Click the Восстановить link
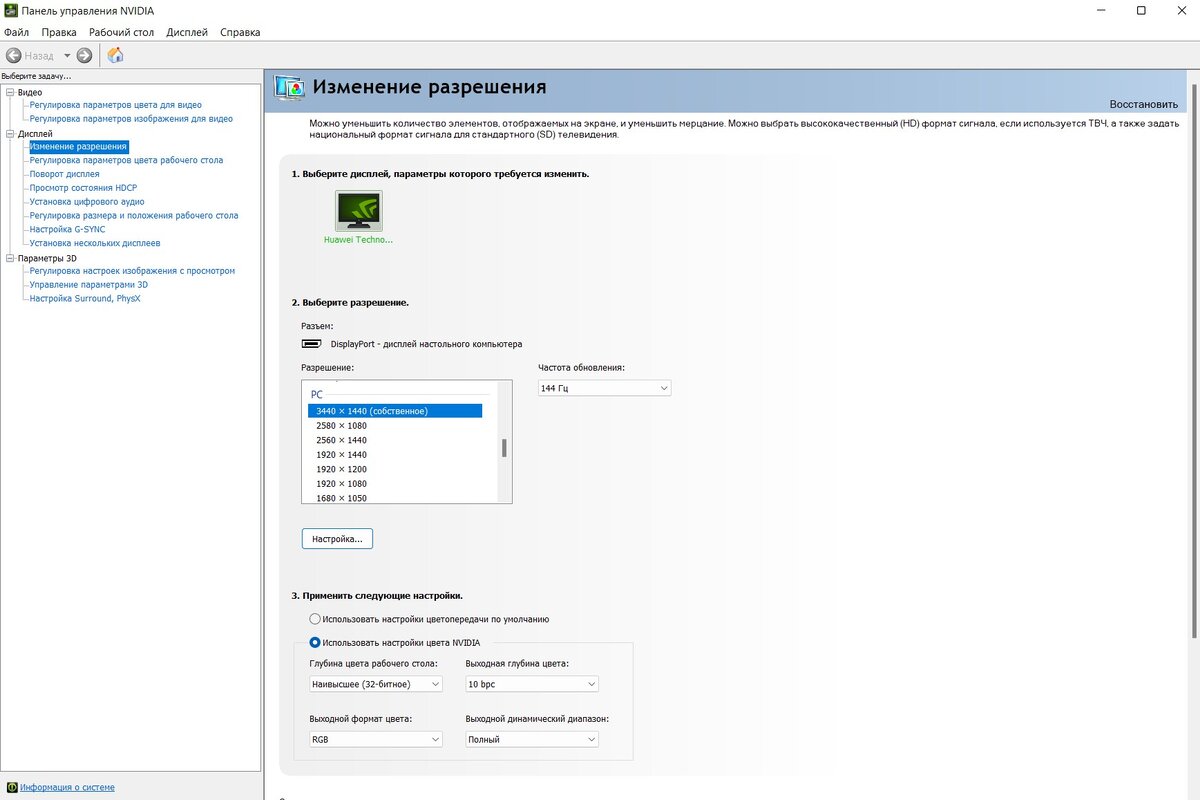This screenshot has height=800, width=1200. tap(1144, 104)
